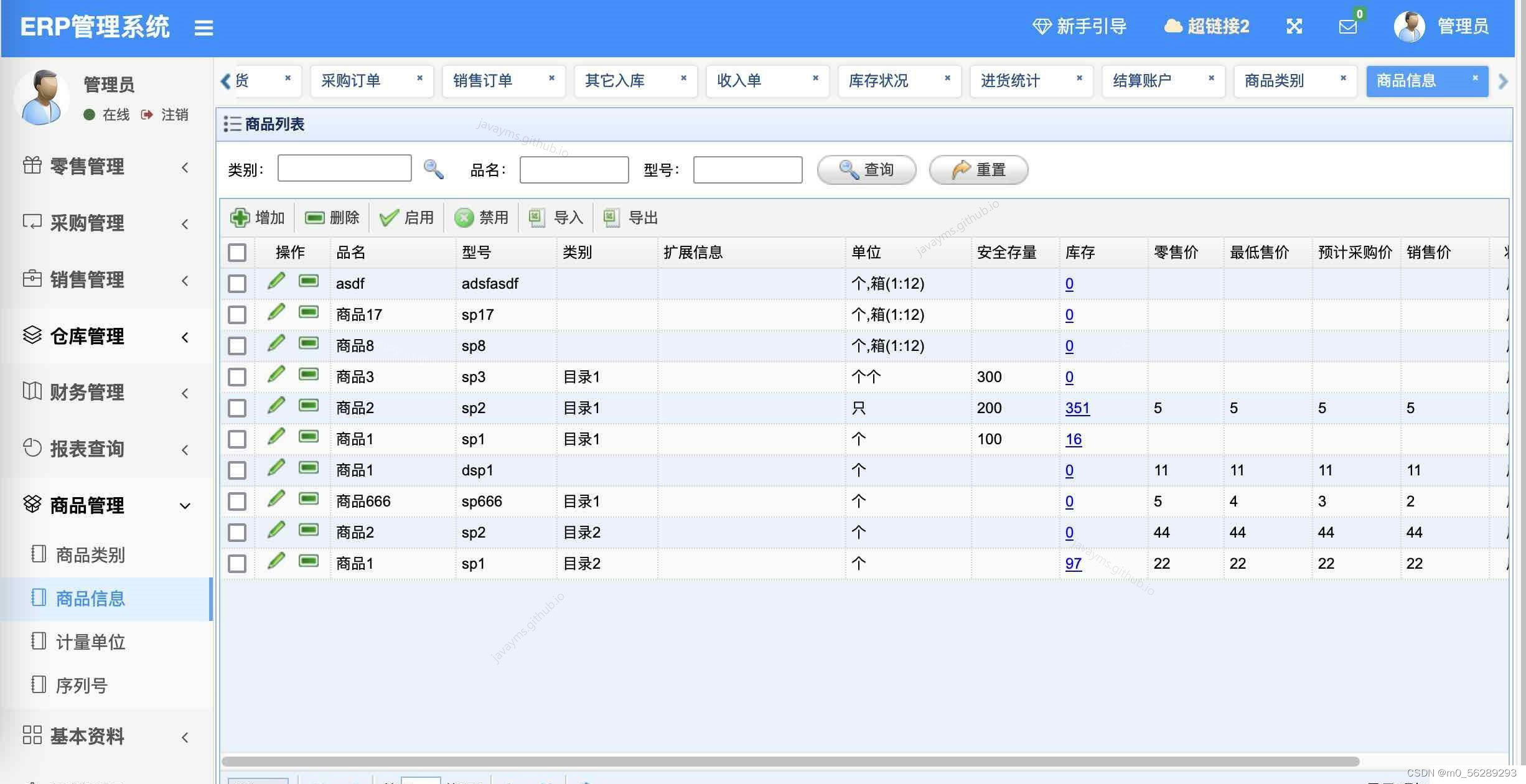The image size is (1526, 784).
Task: Click the green plus 增加 toolbar icon
Action: (240, 218)
